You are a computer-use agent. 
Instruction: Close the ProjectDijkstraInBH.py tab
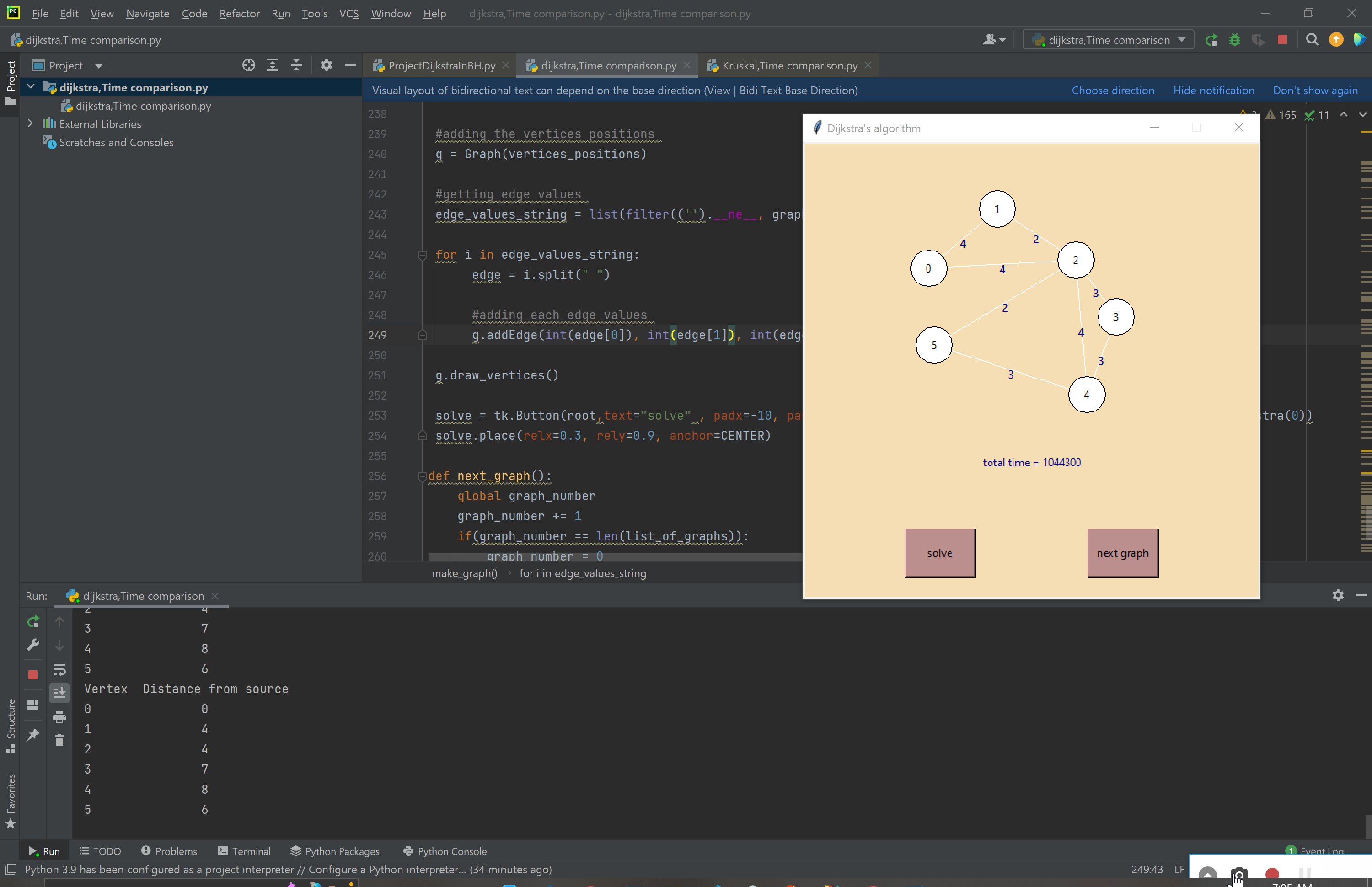point(506,65)
